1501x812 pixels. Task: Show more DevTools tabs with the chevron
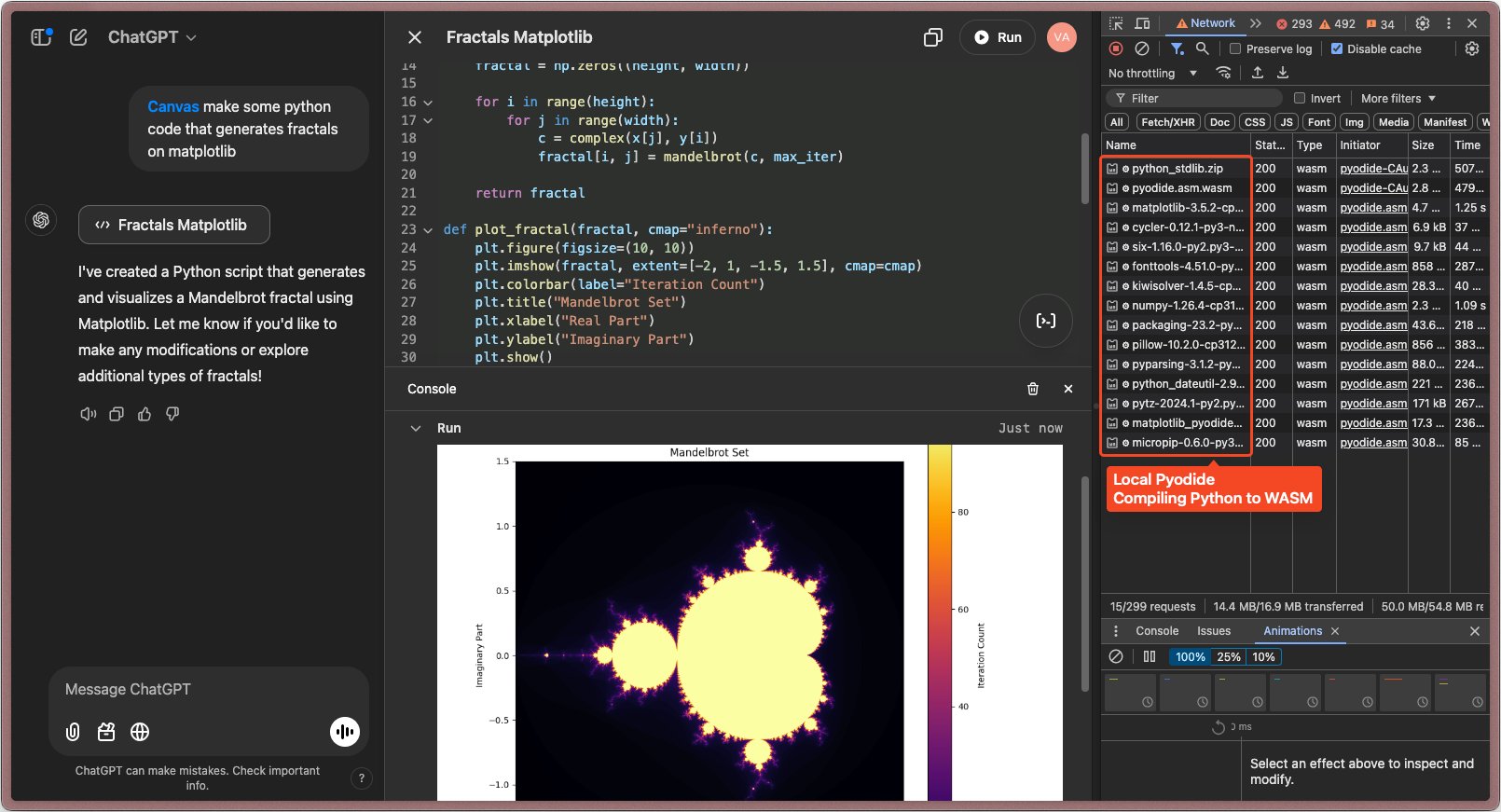pos(1256,23)
